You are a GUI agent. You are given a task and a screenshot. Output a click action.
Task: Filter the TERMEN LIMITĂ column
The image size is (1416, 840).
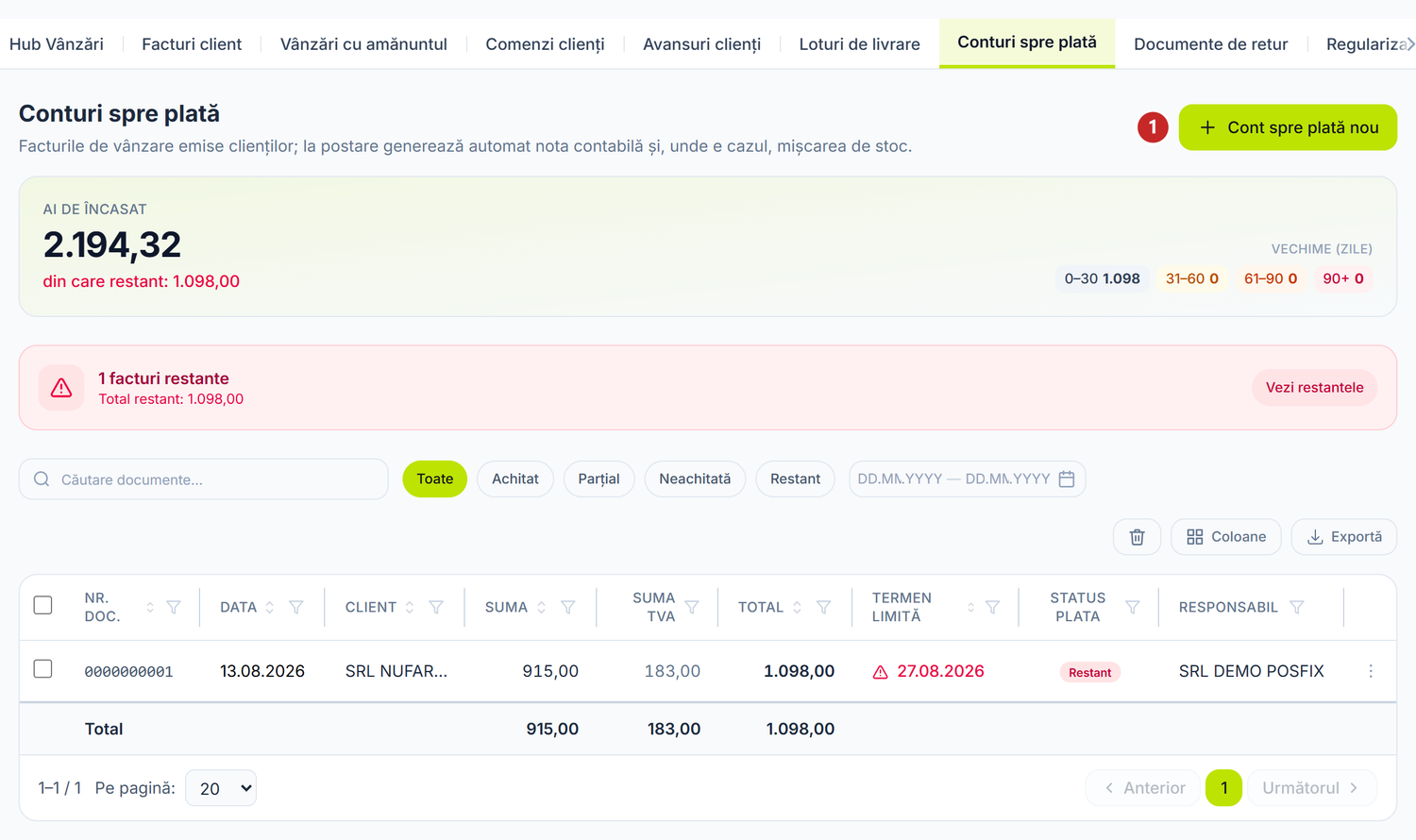(993, 607)
